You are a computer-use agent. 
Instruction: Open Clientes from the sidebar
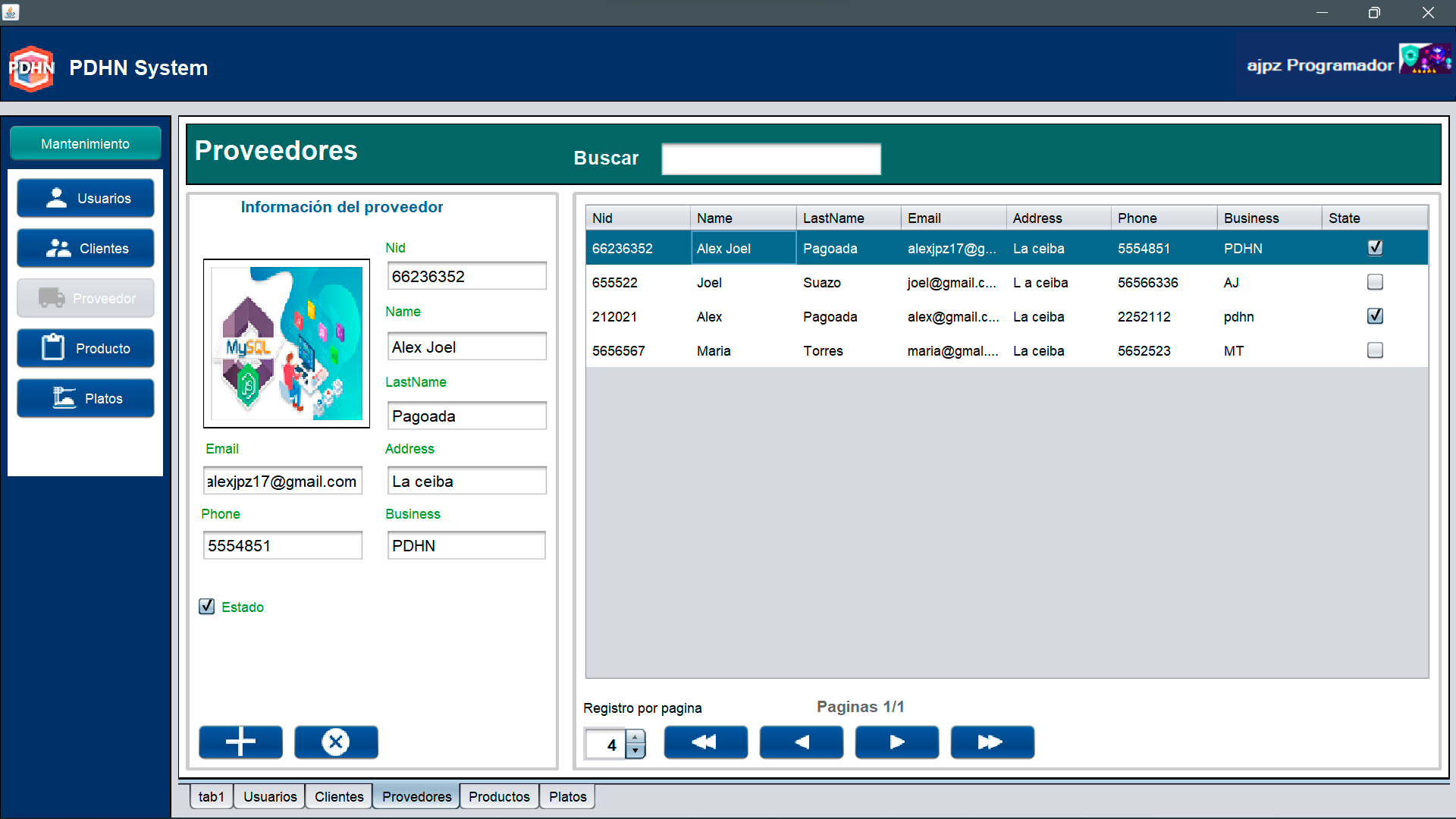[86, 248]
